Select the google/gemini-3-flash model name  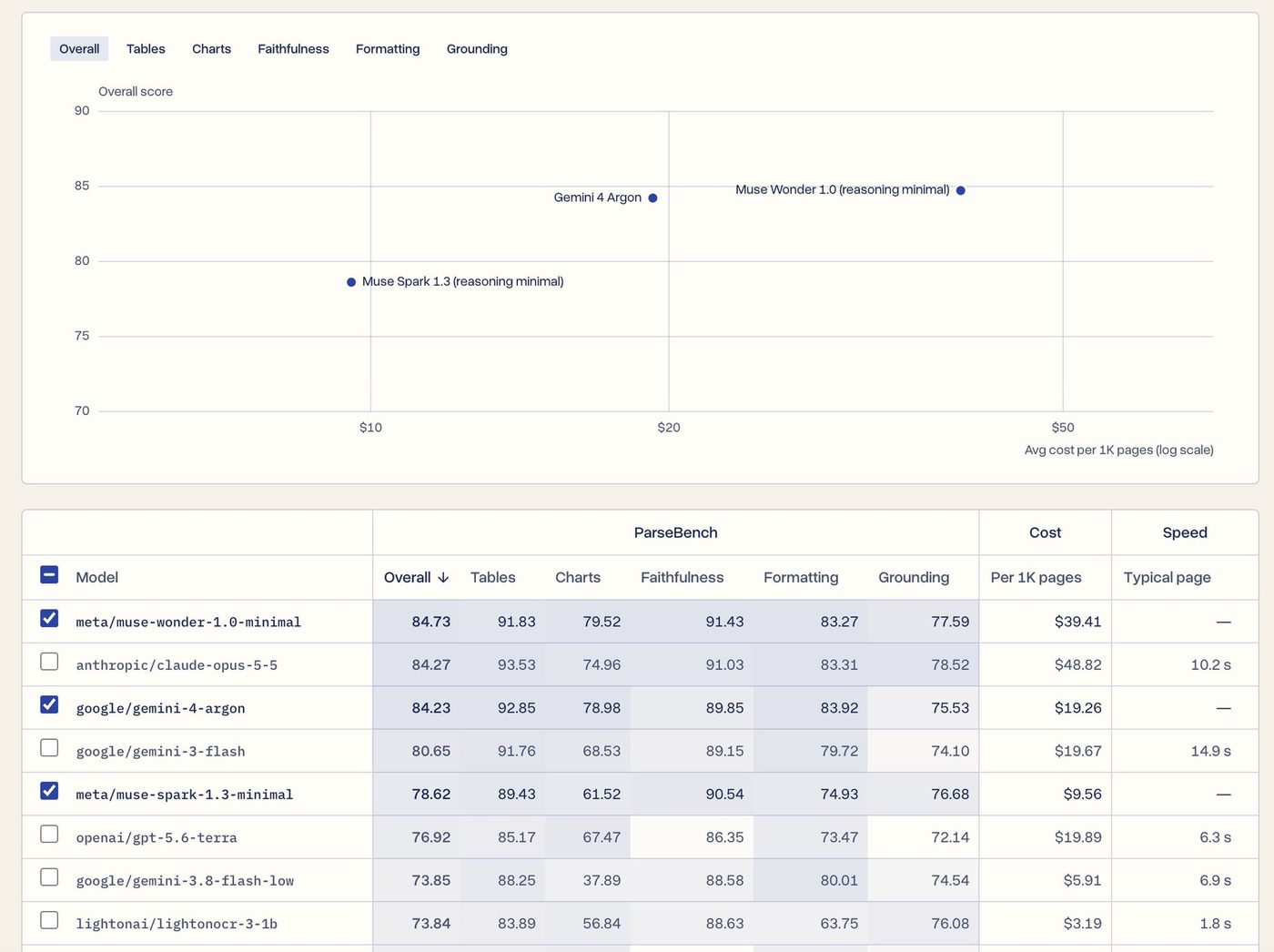(x=160, y=752)
